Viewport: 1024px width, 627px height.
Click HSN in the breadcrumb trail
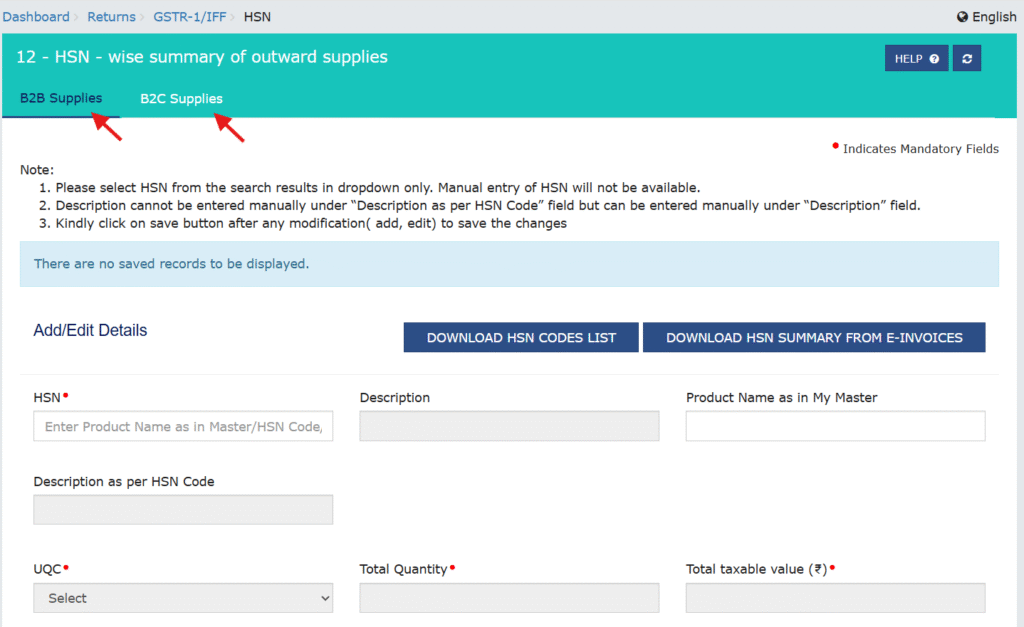(257, 16)
